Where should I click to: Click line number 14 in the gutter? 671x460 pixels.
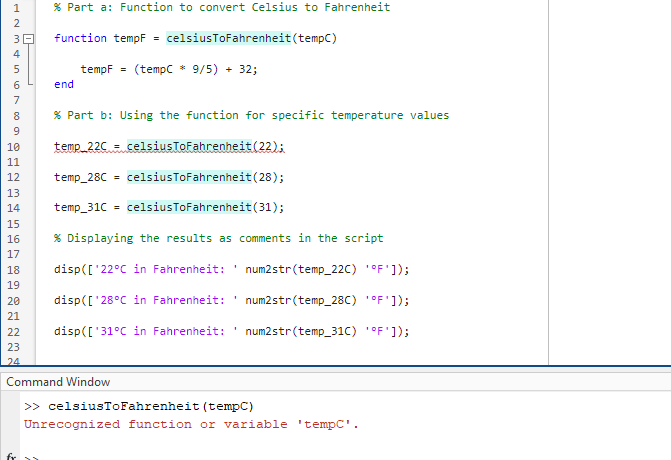tap(13, 208)
